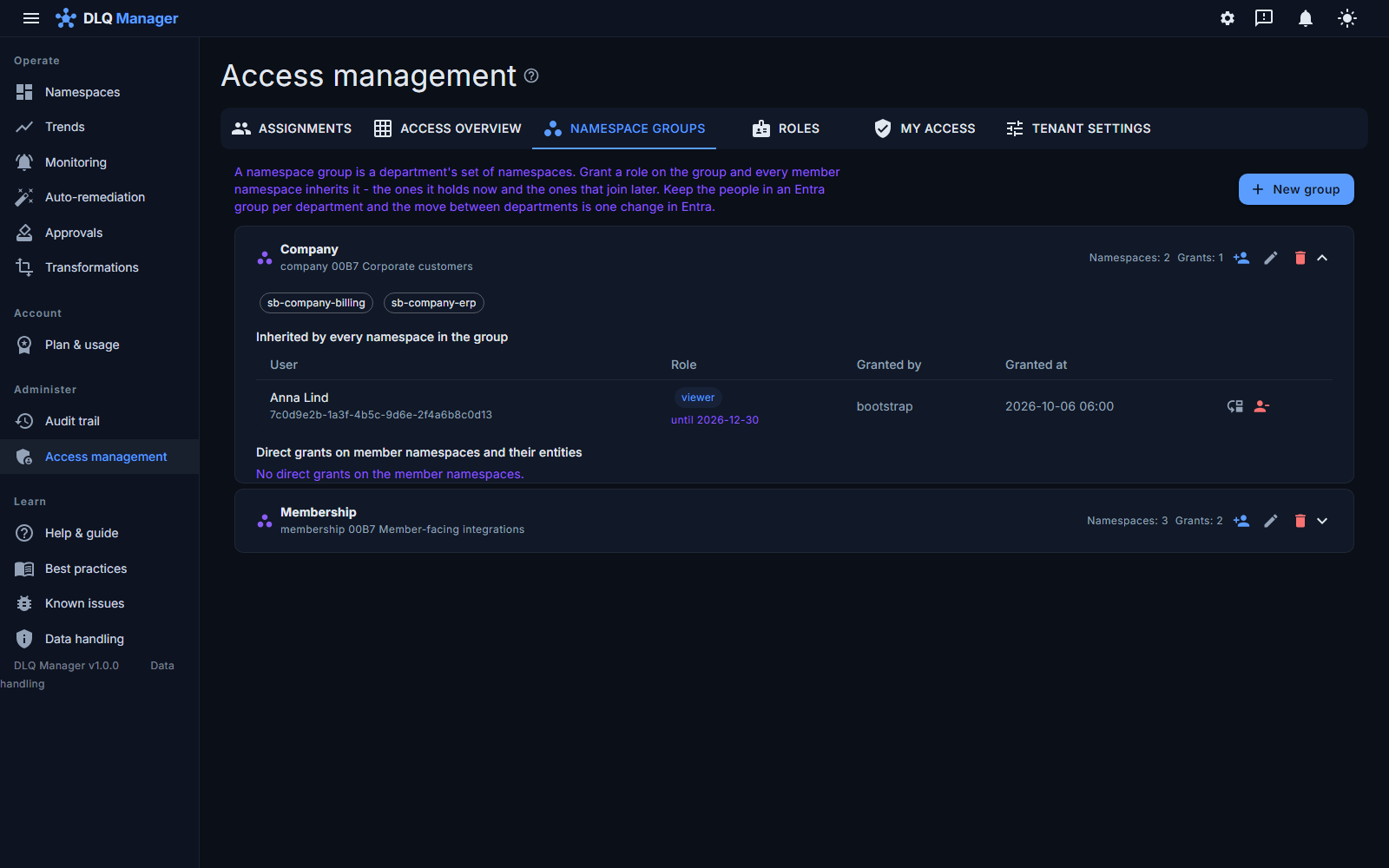1389x868 pixels.
Task: Open Auto-remediation in sidebar
Action: pos(100,197)
